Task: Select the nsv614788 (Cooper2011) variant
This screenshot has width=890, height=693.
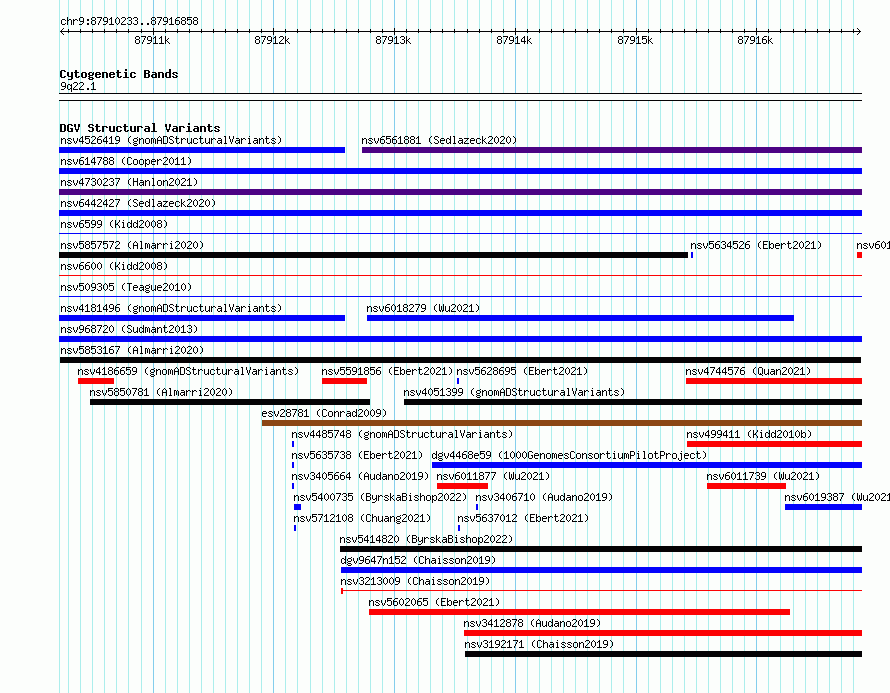Action: click(x=126, y=161)
